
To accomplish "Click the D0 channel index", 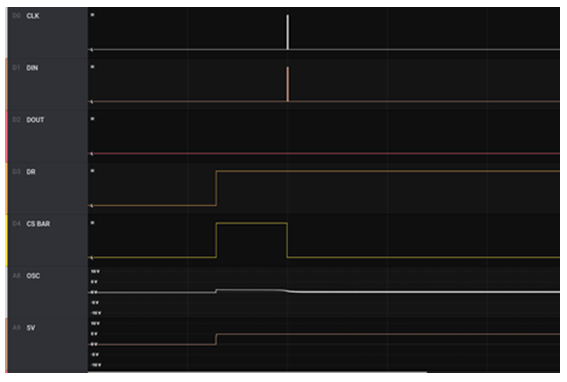I will (16, 16).
